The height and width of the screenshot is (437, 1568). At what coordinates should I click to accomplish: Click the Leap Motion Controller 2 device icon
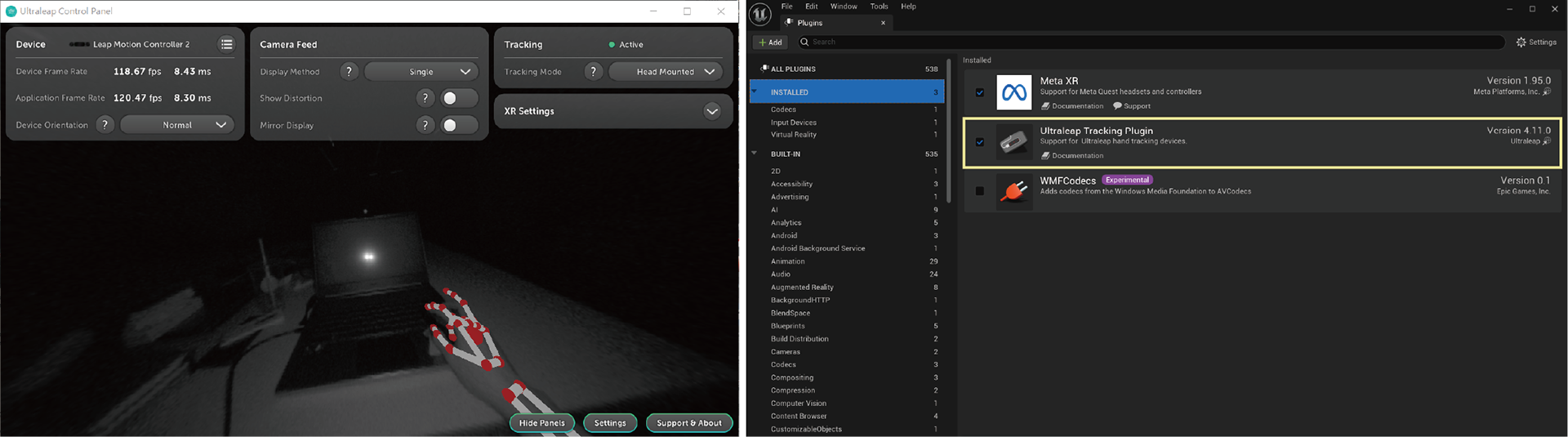pyautogui.click(x=79, y=44)
